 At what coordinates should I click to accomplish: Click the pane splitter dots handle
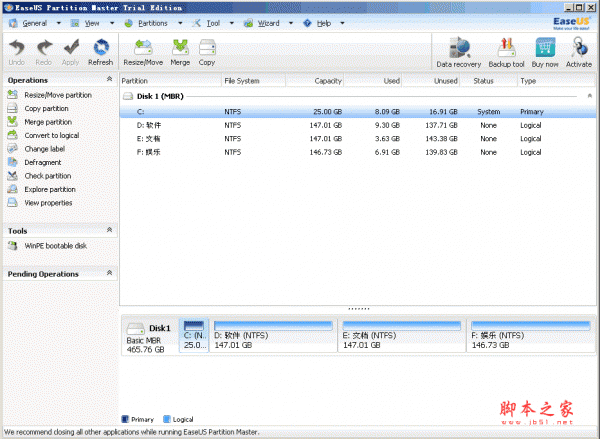(359, 308)
